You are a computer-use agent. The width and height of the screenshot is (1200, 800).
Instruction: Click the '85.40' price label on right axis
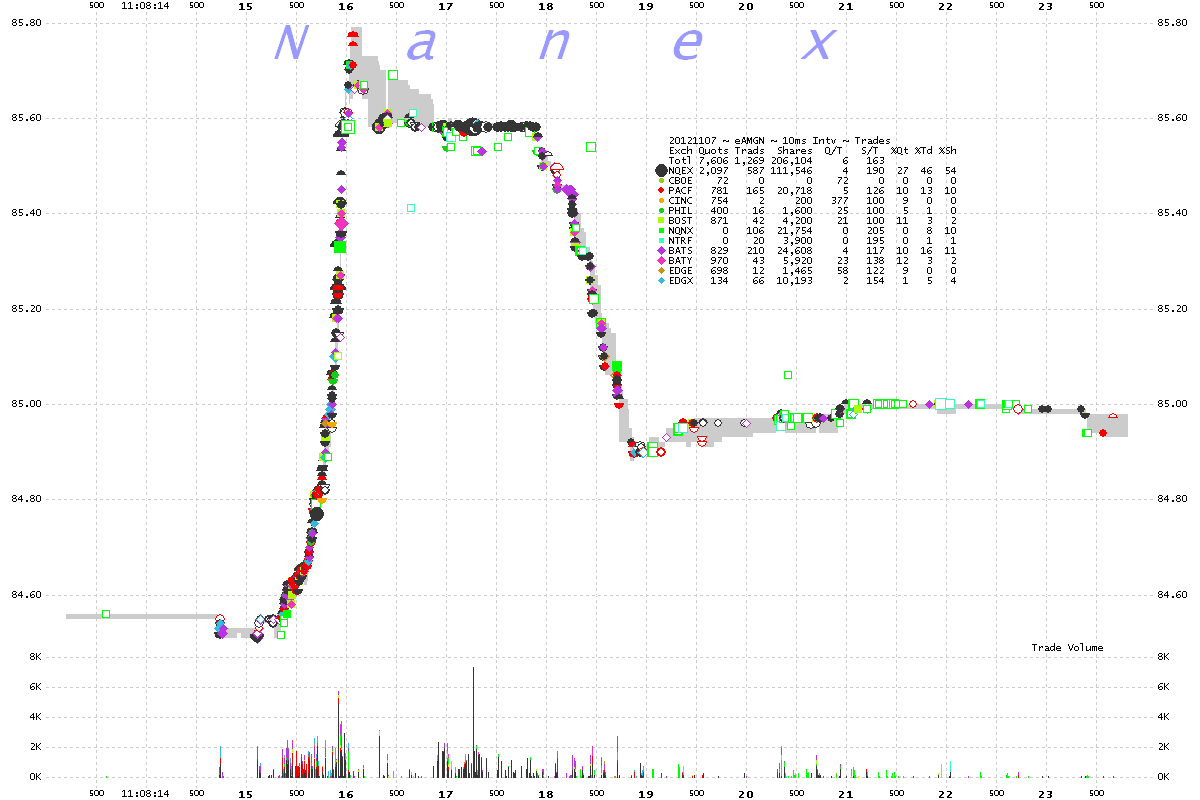[1172, 213]
